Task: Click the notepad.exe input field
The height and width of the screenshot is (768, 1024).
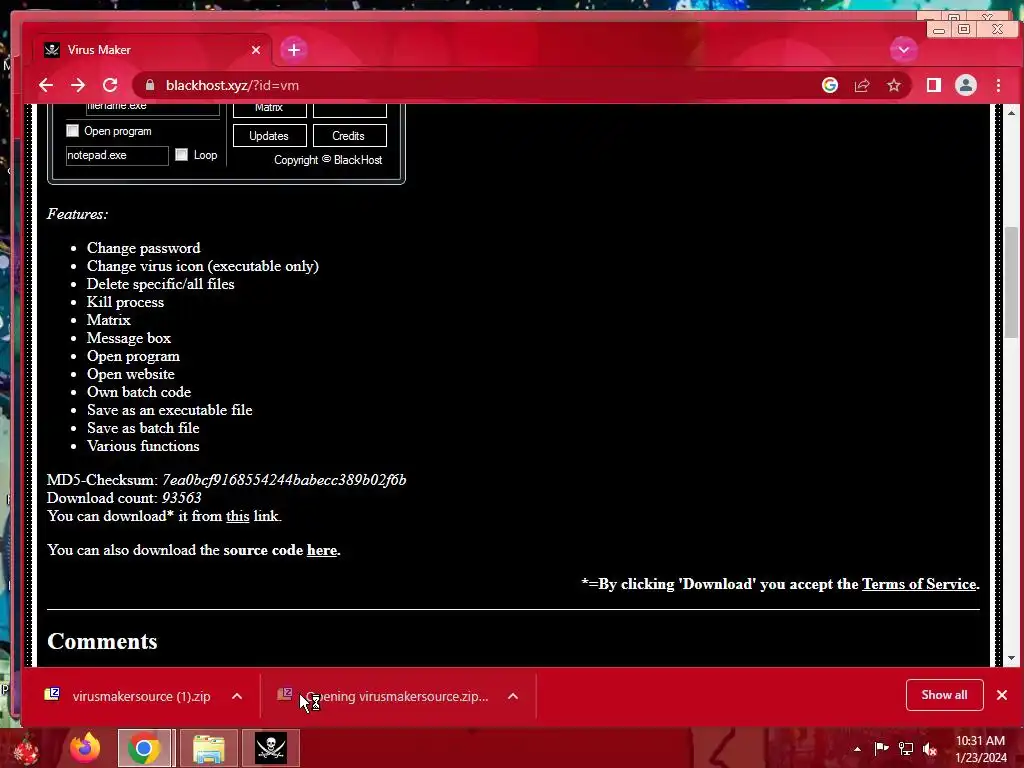Action: (x=117, y=155)
